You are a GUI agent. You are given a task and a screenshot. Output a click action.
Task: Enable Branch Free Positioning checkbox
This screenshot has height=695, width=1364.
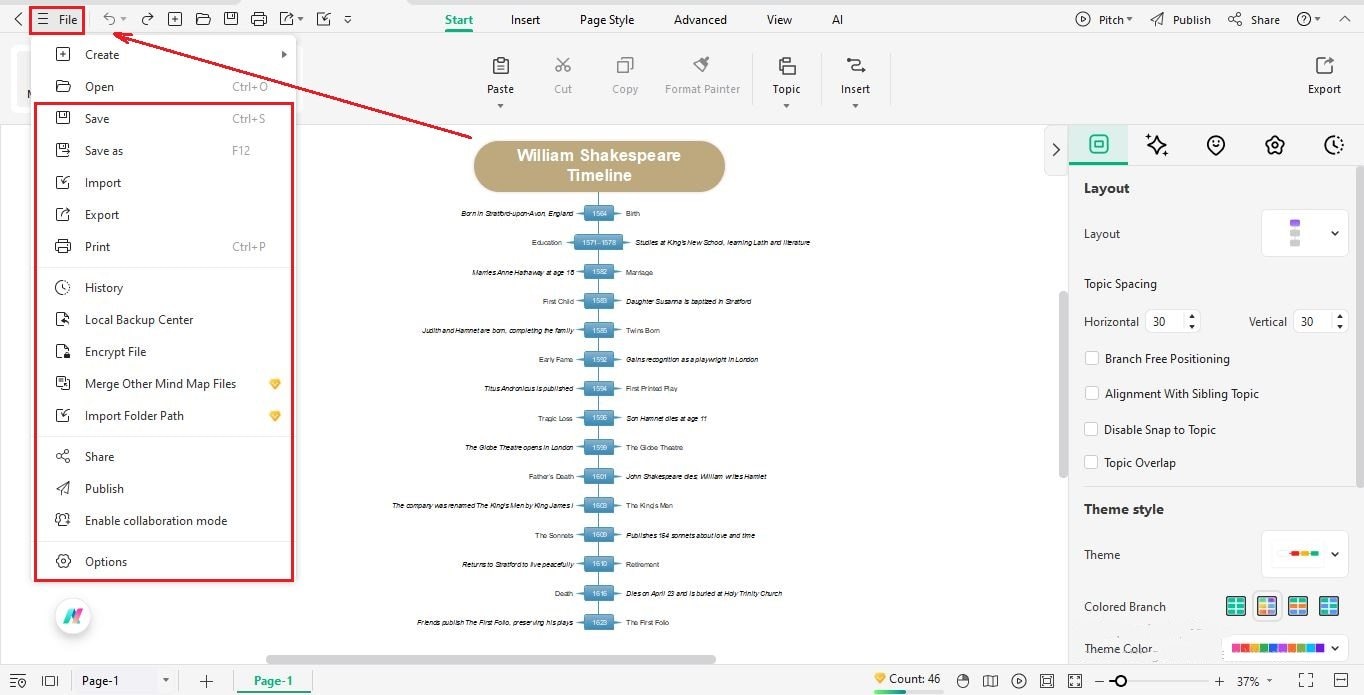[1092, 358]
